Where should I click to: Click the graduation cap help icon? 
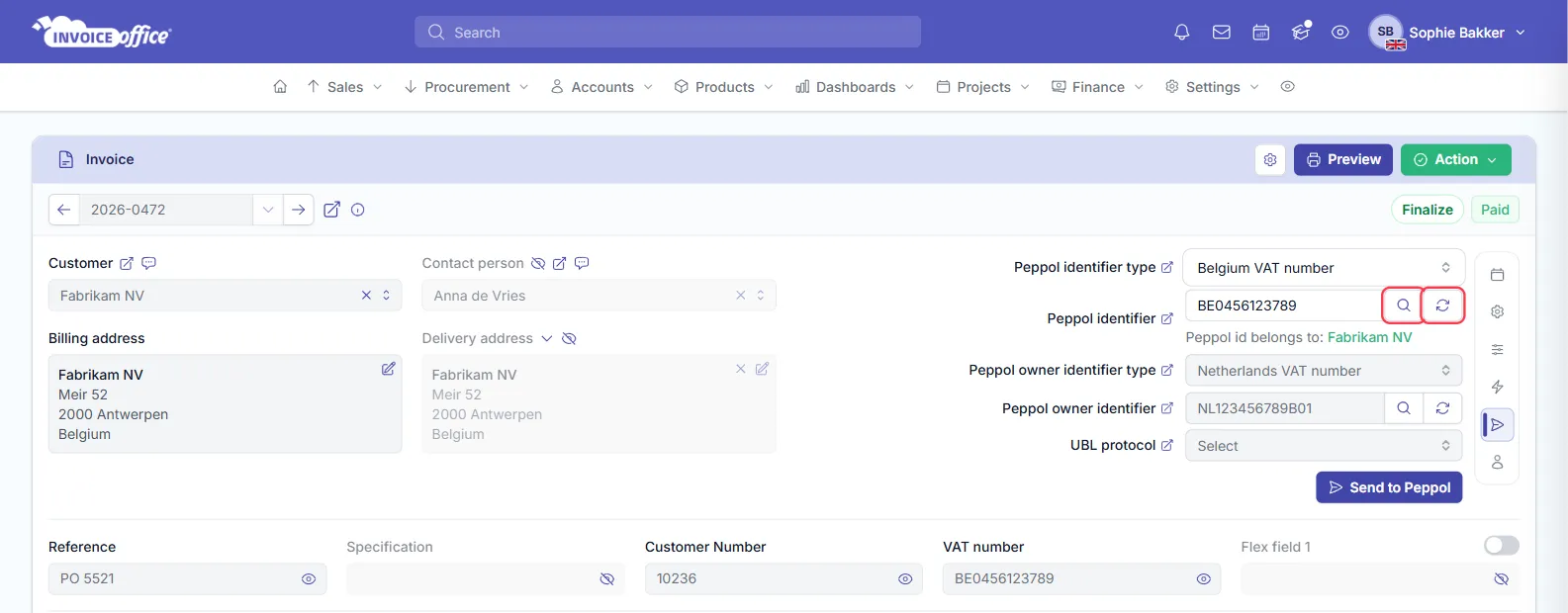pos(1301,33)
